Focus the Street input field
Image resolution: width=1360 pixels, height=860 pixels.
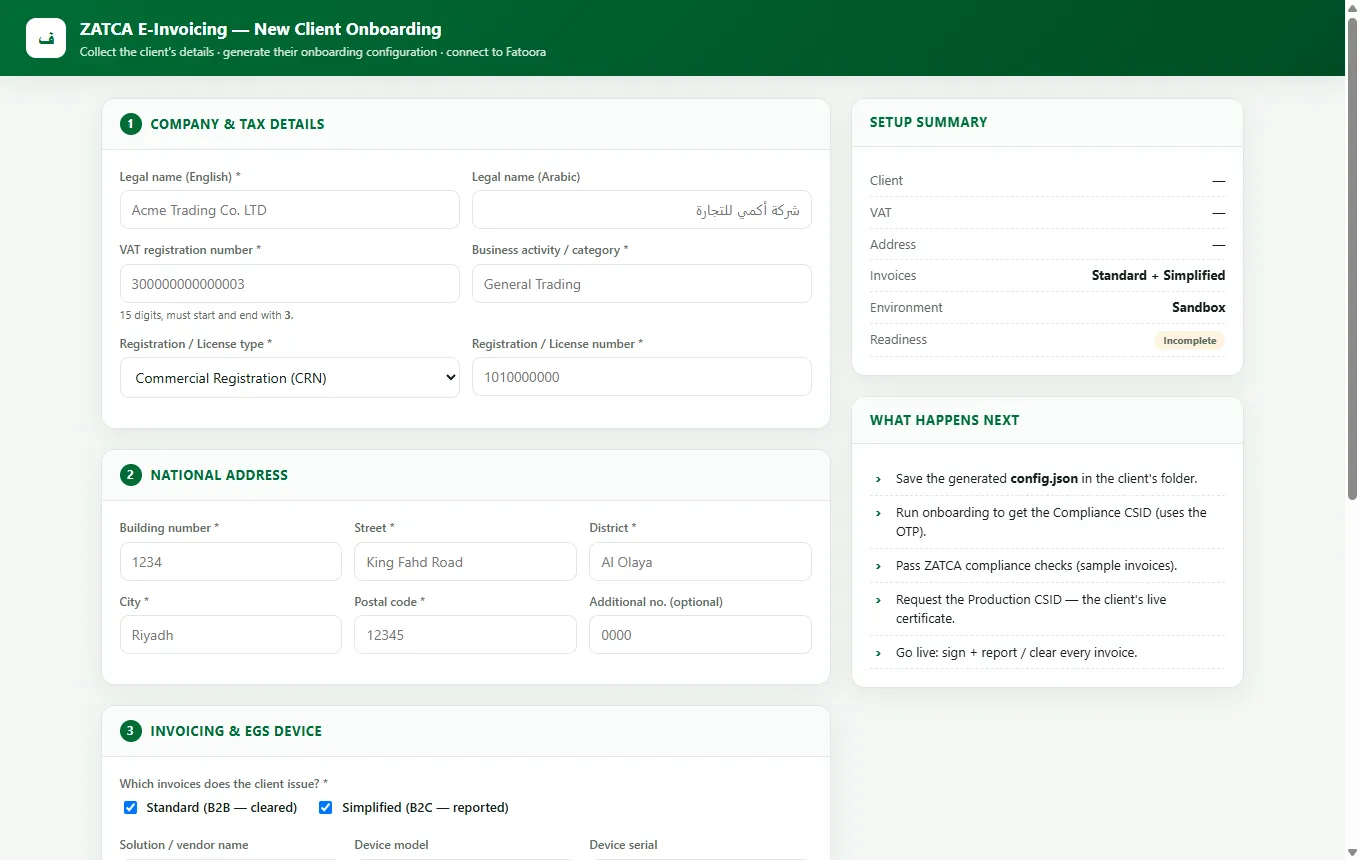pos(465,562)
